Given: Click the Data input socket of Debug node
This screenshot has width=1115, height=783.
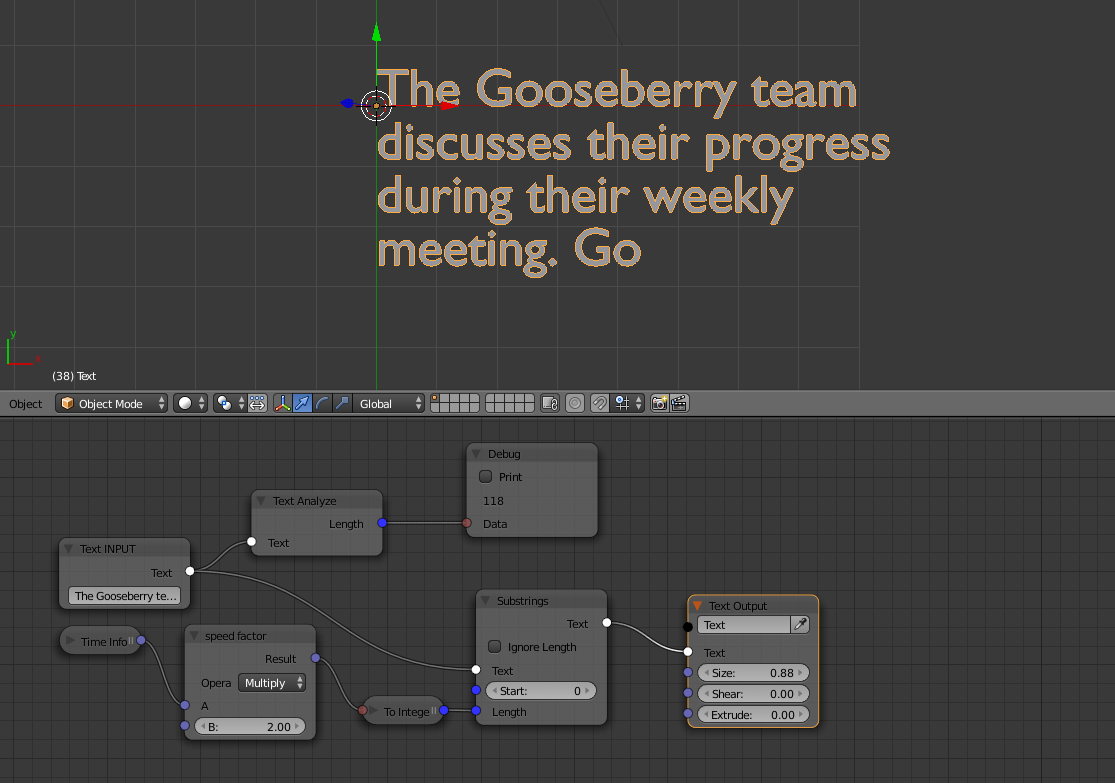Looking at the screenshot, I should point(466,523).
